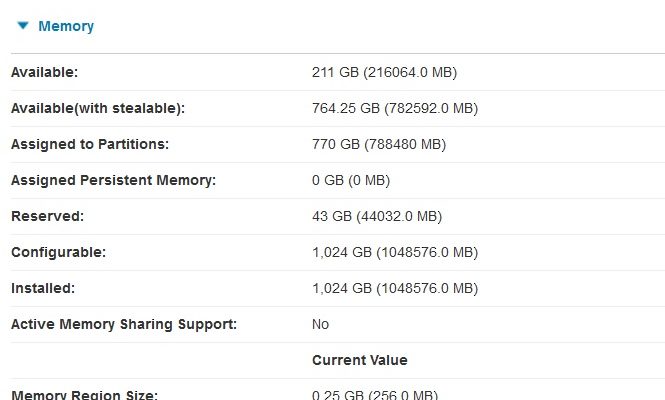Click the Available label

(45, 73)
